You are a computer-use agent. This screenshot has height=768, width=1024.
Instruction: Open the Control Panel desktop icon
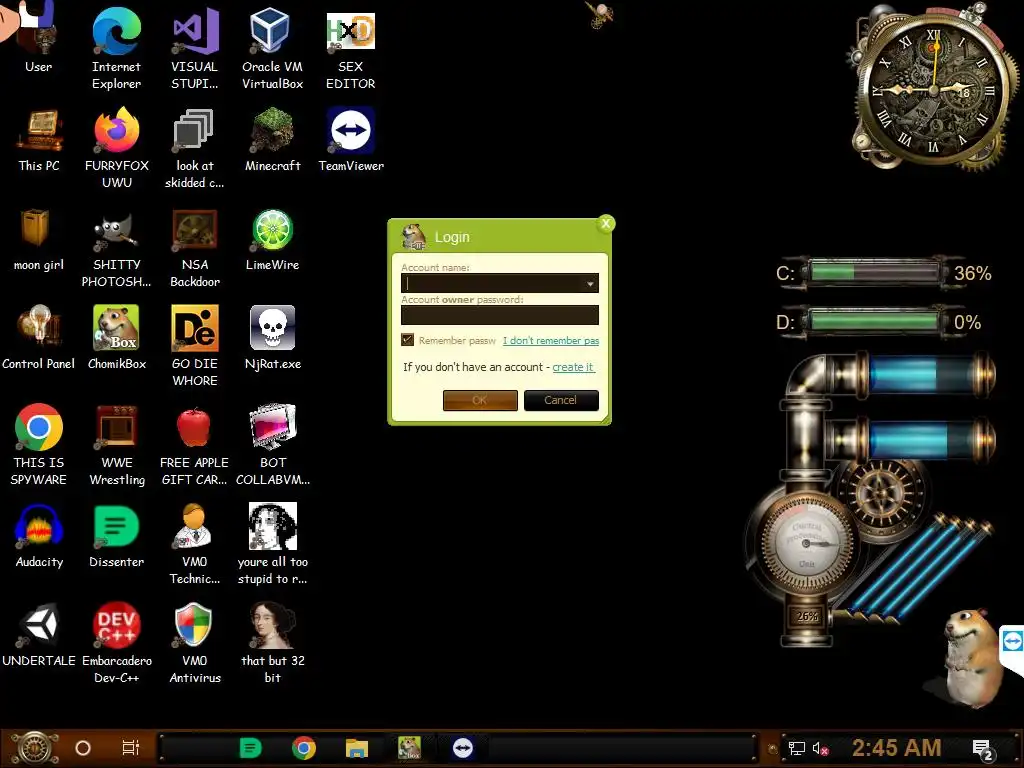tap(39, 338)
